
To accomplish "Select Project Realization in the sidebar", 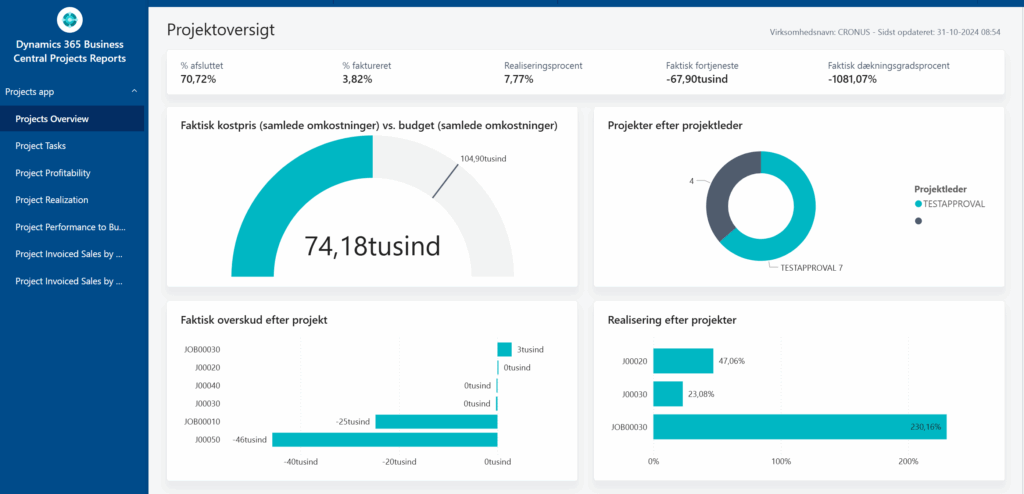I will click(52, 200).
